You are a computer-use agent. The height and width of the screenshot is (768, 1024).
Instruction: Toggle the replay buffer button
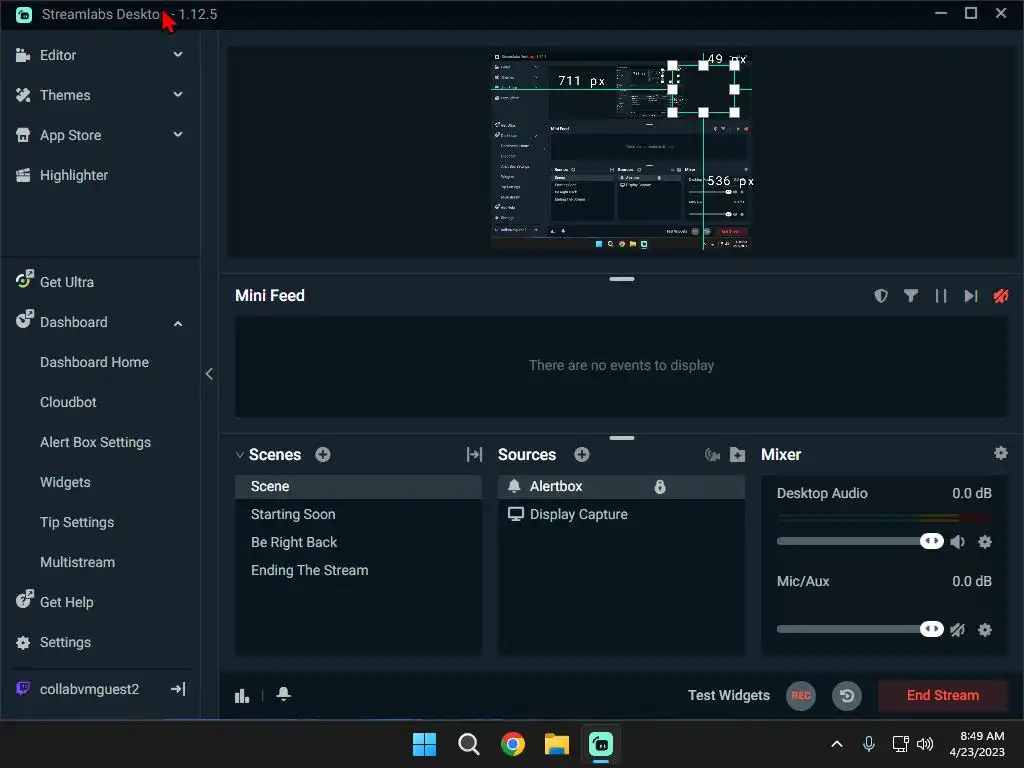pos(847,696)
